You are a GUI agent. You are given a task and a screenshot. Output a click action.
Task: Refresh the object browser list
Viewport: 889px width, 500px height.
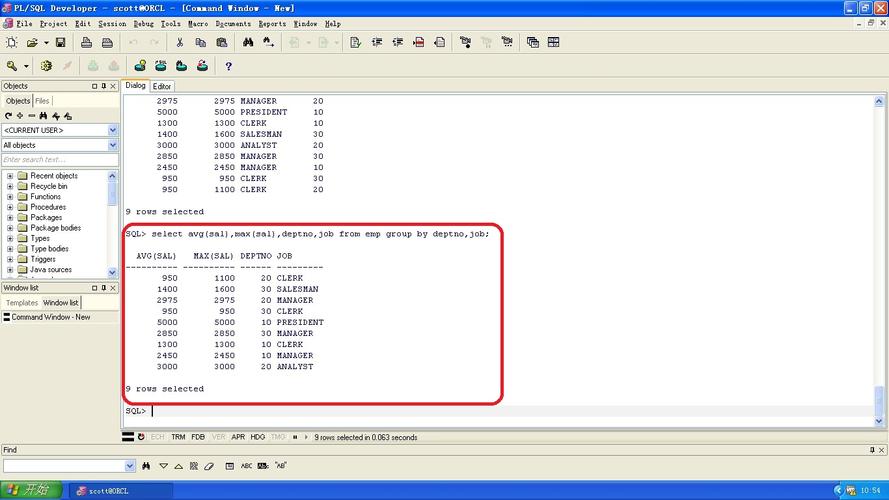point(8,116)
